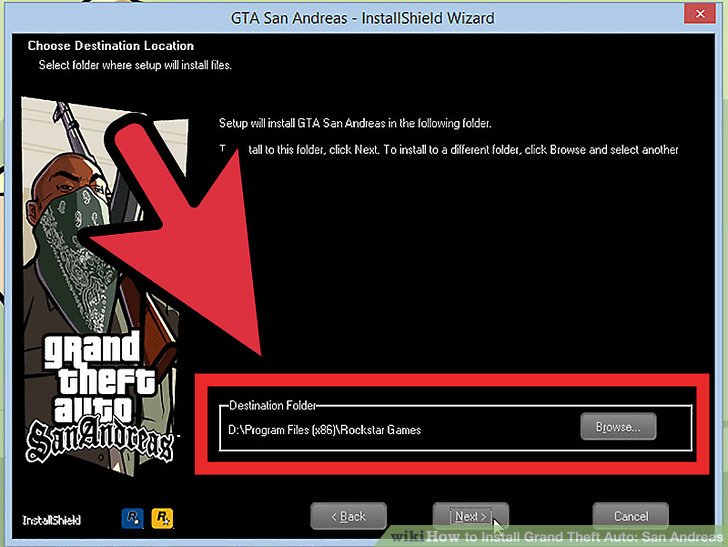
Task: Close the InstallShield Wizard window
Action: tap(700, 14)
